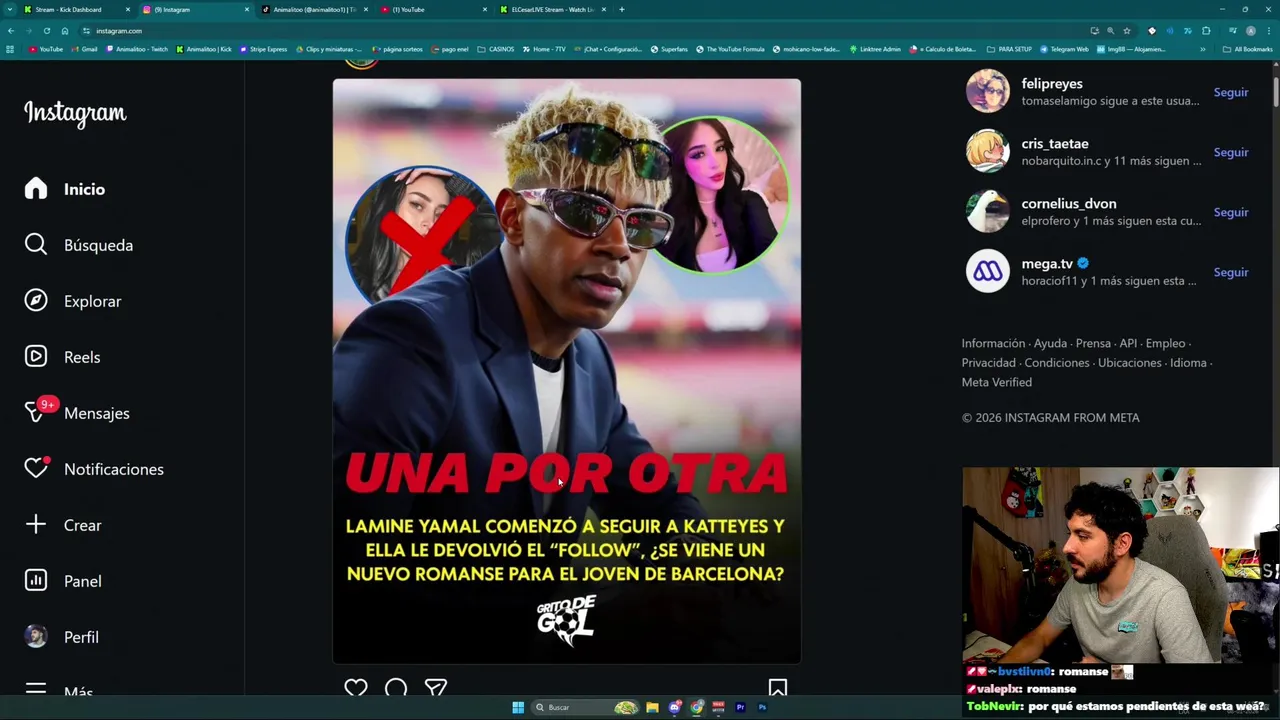This screenshot has height=720, width=1280.
Task: Open Información footer link
Action: 993,343
